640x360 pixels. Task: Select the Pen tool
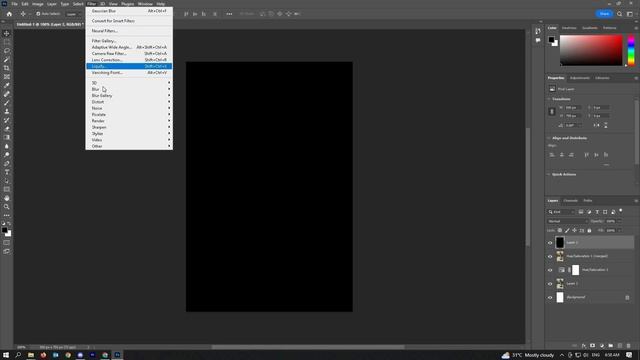click(x=7, y=164)
